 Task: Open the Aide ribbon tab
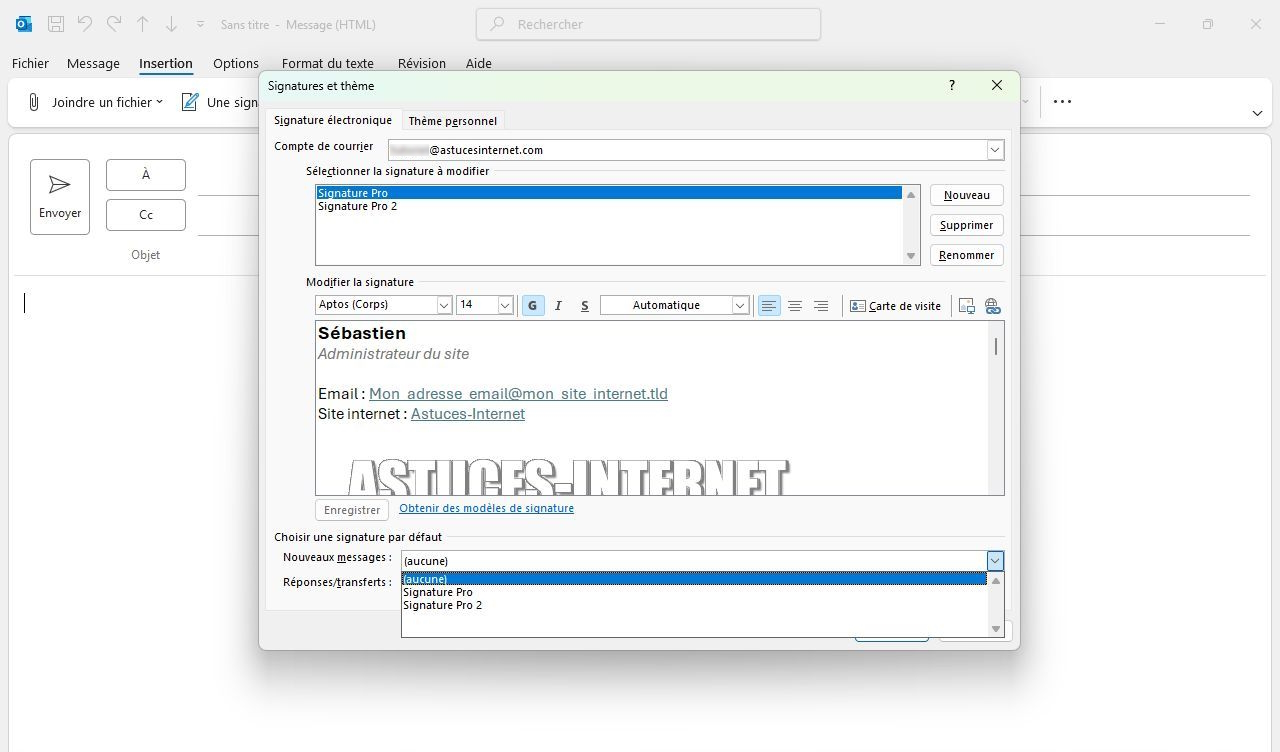click(x=479, y=63)
